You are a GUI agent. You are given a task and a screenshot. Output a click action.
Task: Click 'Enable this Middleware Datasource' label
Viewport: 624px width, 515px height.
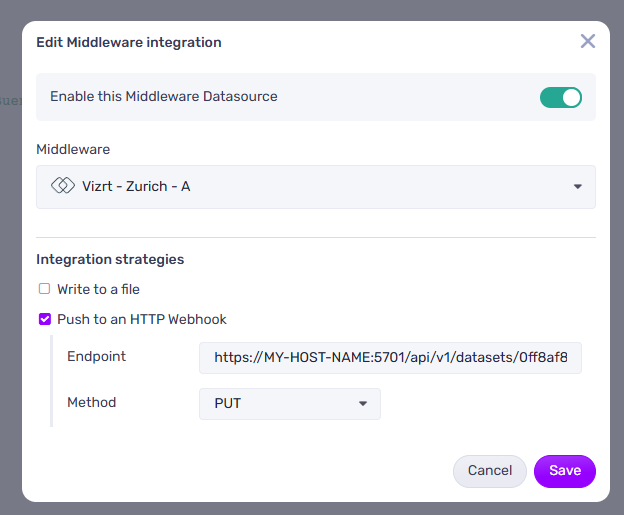coord(164,97)
